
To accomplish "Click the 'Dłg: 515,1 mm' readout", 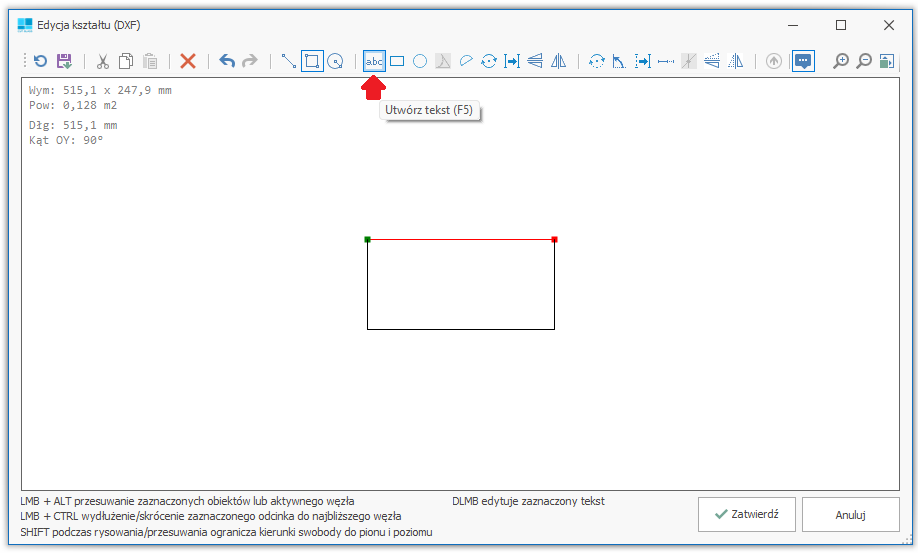I will pos(73,125).
